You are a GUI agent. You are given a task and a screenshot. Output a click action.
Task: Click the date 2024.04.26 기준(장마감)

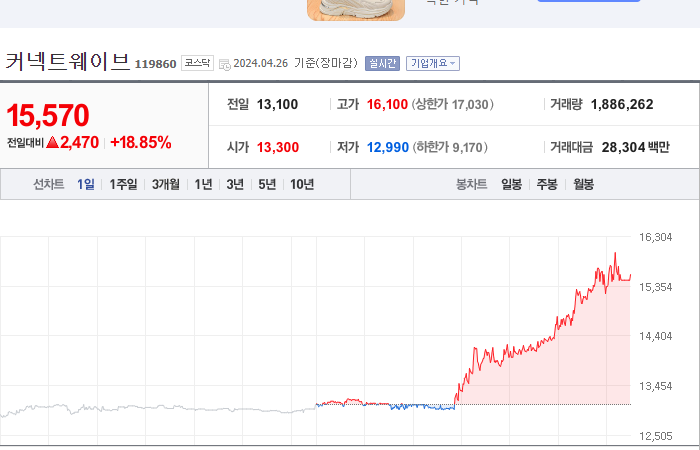296,63
